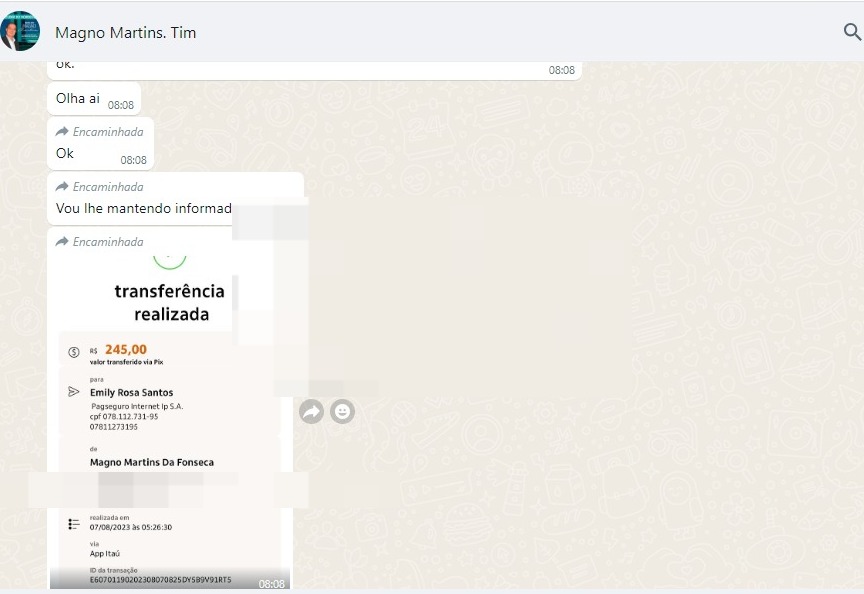This screenshot has height=594, width=864.
Task: Click the forward arrow above 'Vou lhe mantendo'
Action: click(62, 186)
